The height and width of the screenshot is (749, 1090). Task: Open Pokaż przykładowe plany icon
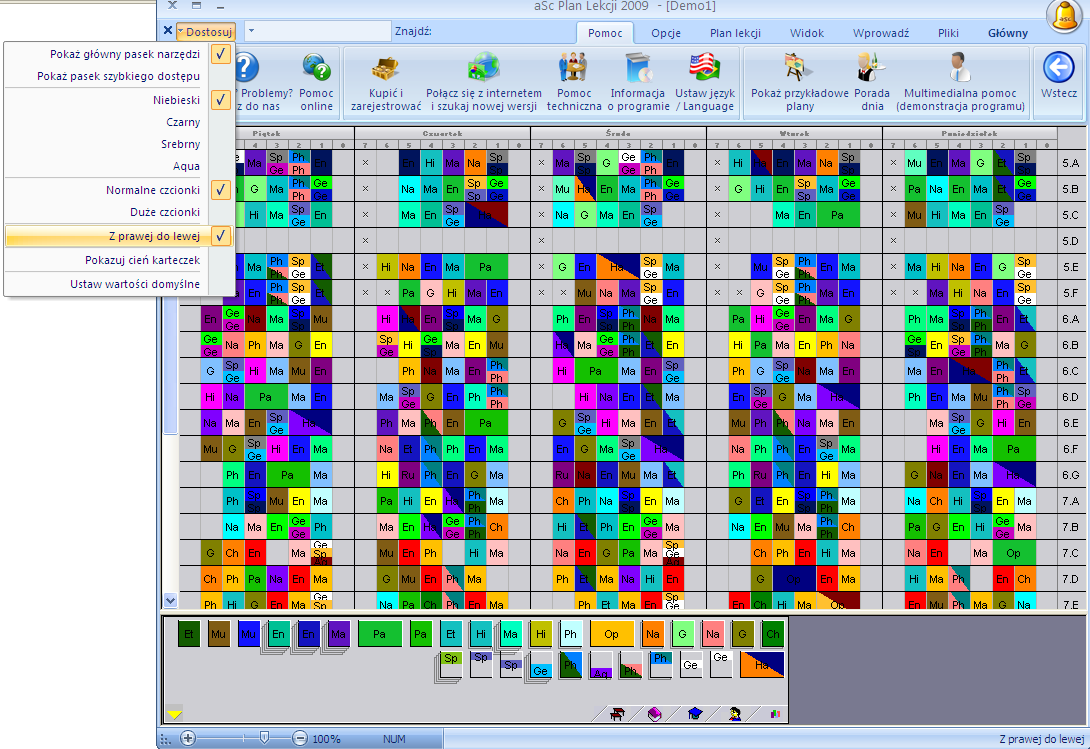(x=799, y=69)
